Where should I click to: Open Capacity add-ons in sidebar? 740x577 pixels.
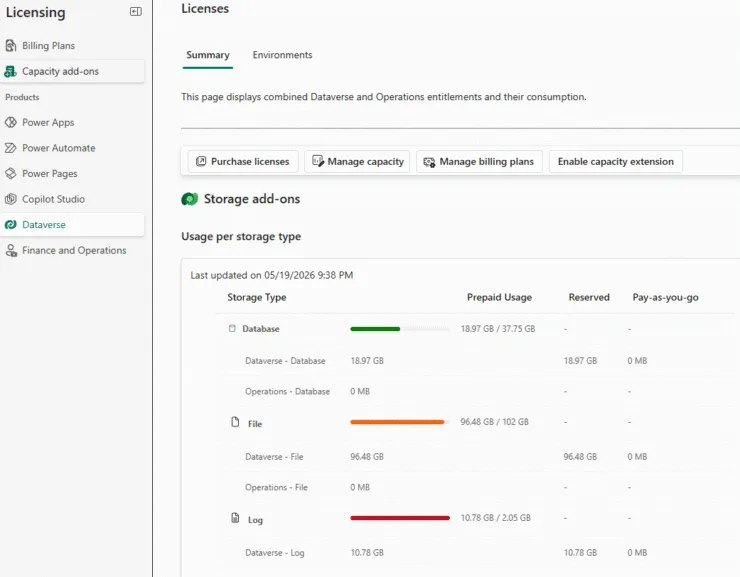tap(72, 71)
